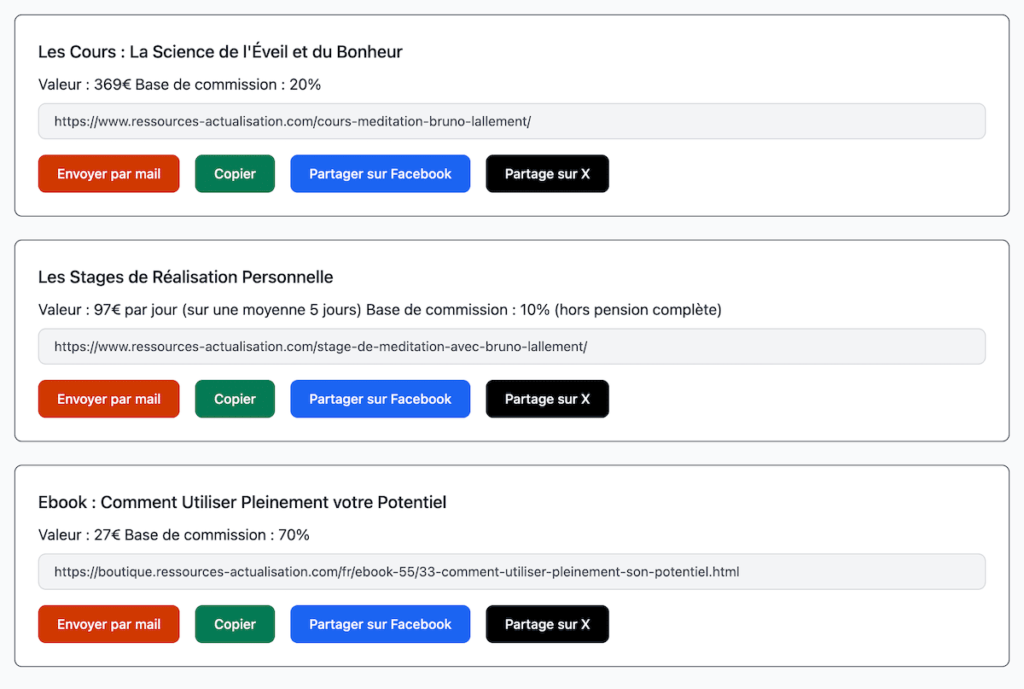The image size is (1024, 689).
Task: Select the ebook-55 boutique URL field
Action: [512, 571]
